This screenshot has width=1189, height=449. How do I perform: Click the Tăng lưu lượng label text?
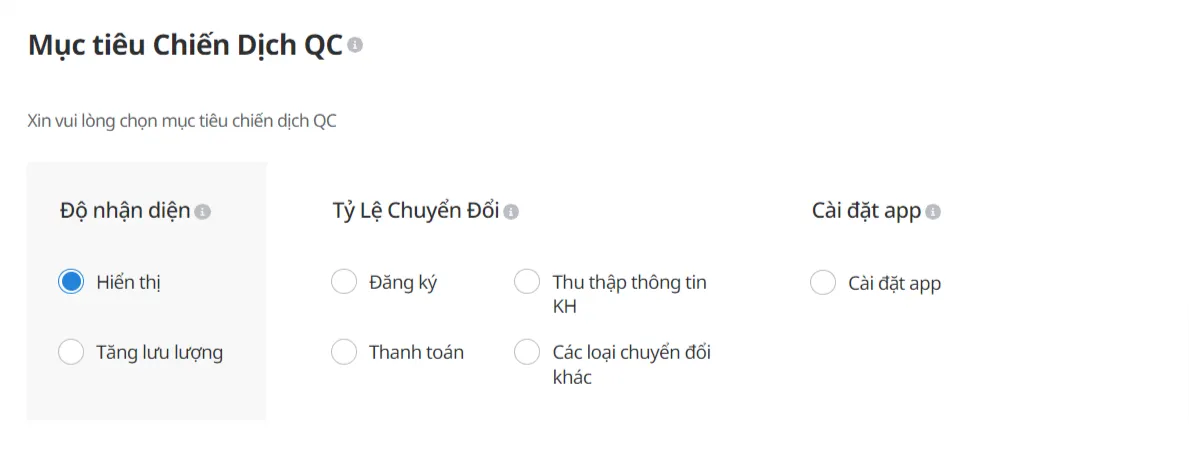[x=159, y=352]
